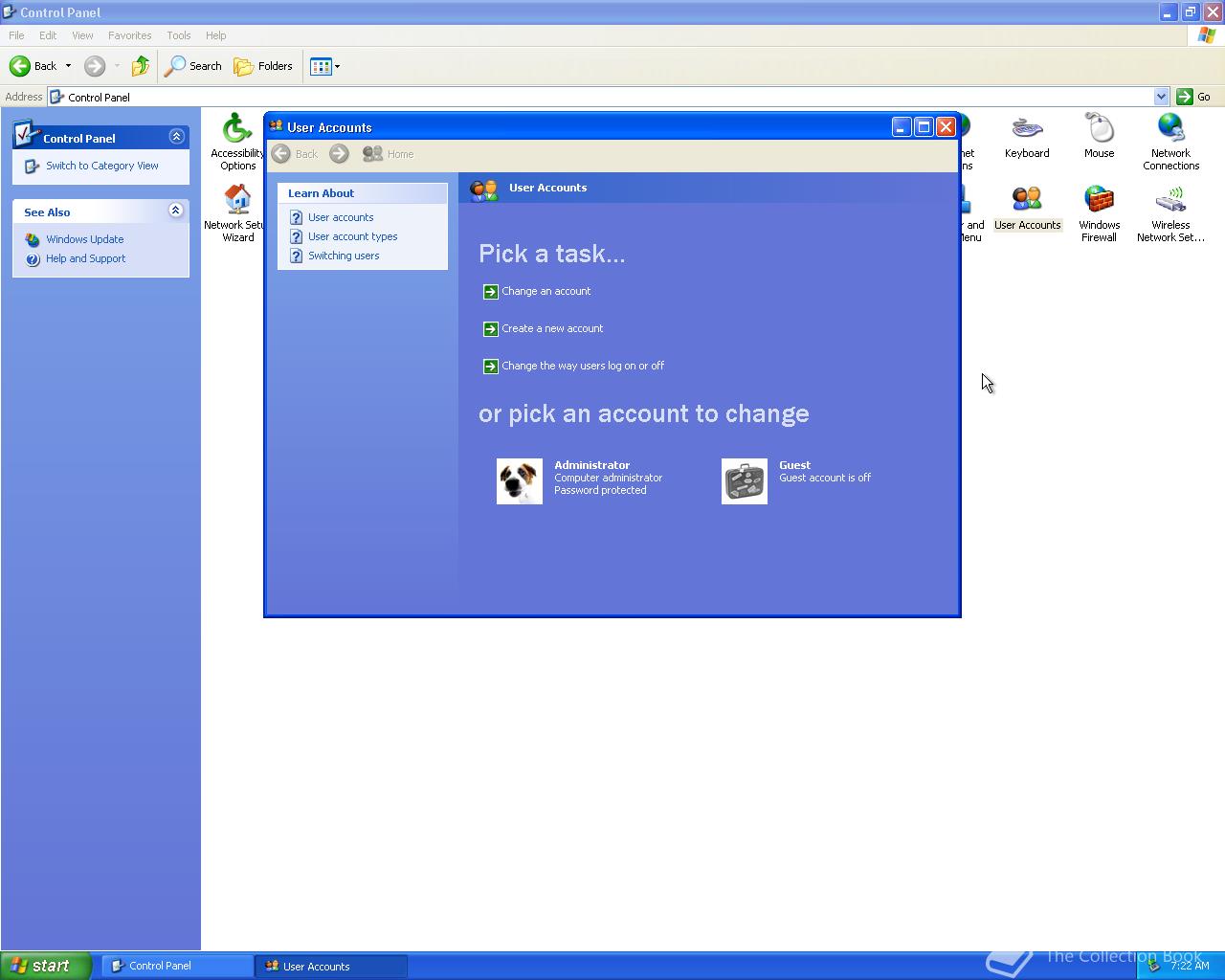
Task: Click the Forward button in Control Panel toolbar
Action: [x=95, y=66]
